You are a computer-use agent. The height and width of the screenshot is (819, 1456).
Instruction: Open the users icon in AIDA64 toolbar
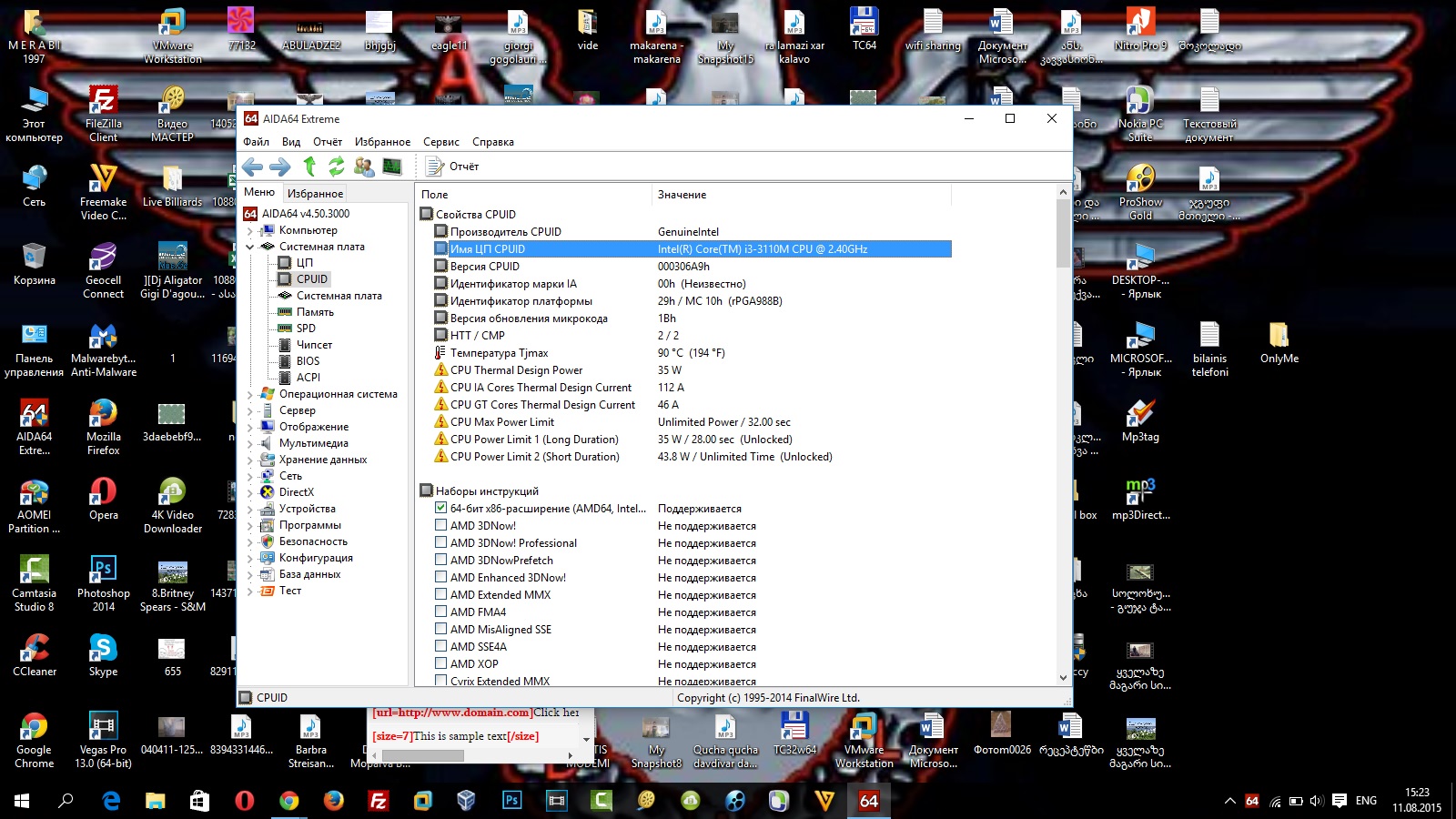364,167
